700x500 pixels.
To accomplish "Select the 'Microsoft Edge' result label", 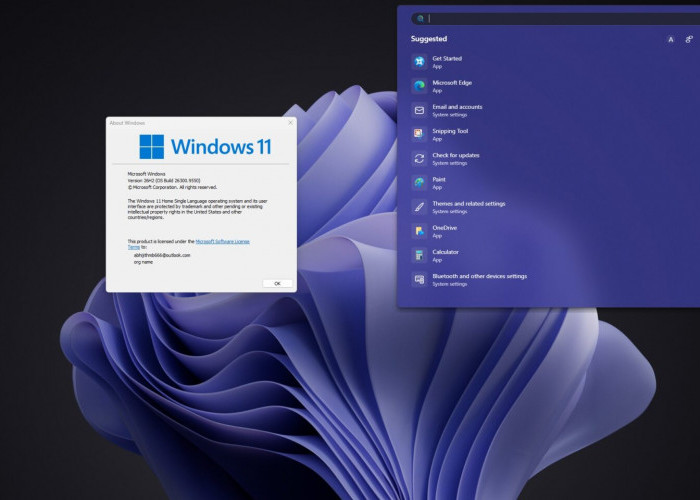I will coord(452,83).
